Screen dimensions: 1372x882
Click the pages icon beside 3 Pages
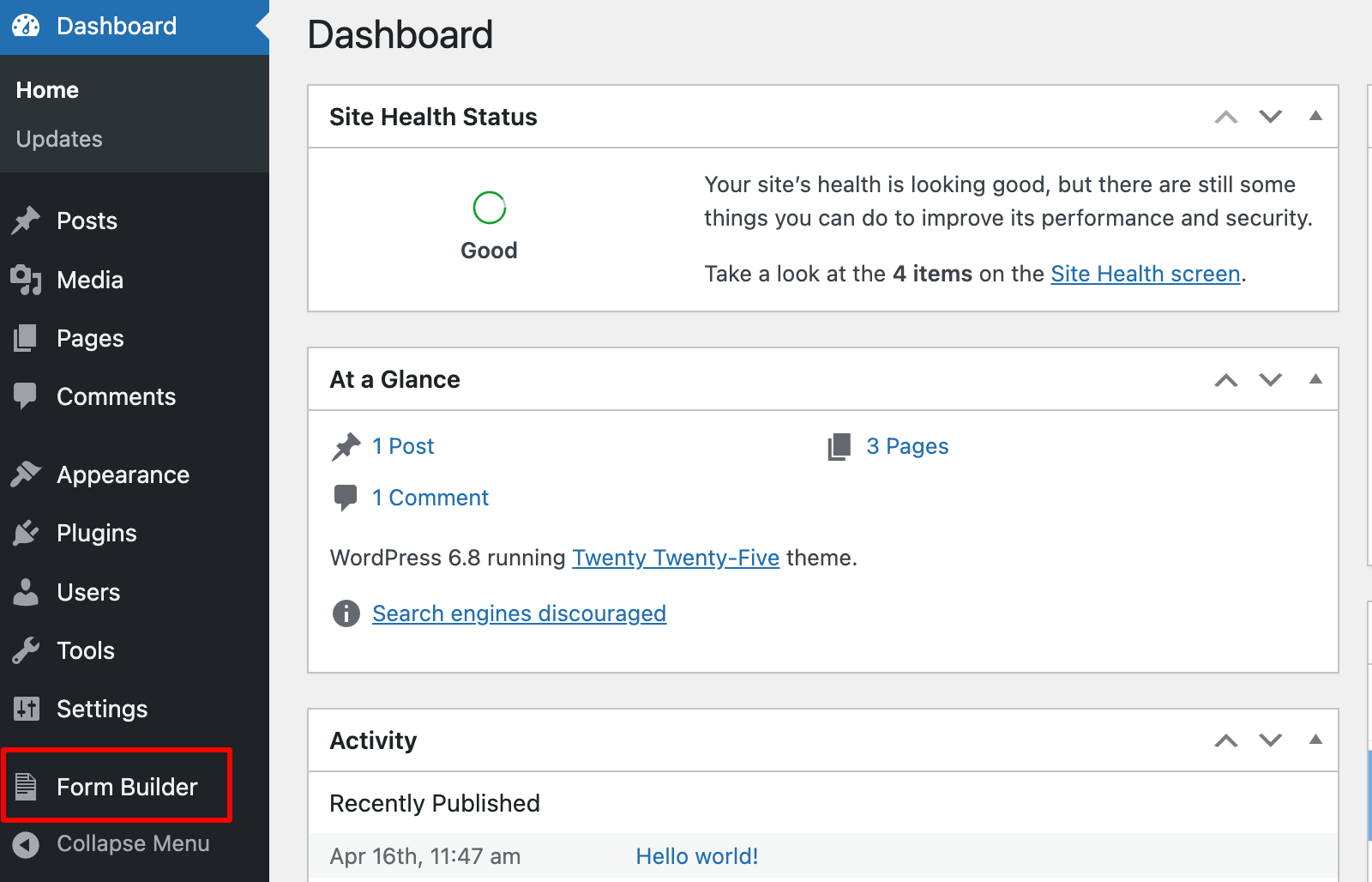pos(839,446)
